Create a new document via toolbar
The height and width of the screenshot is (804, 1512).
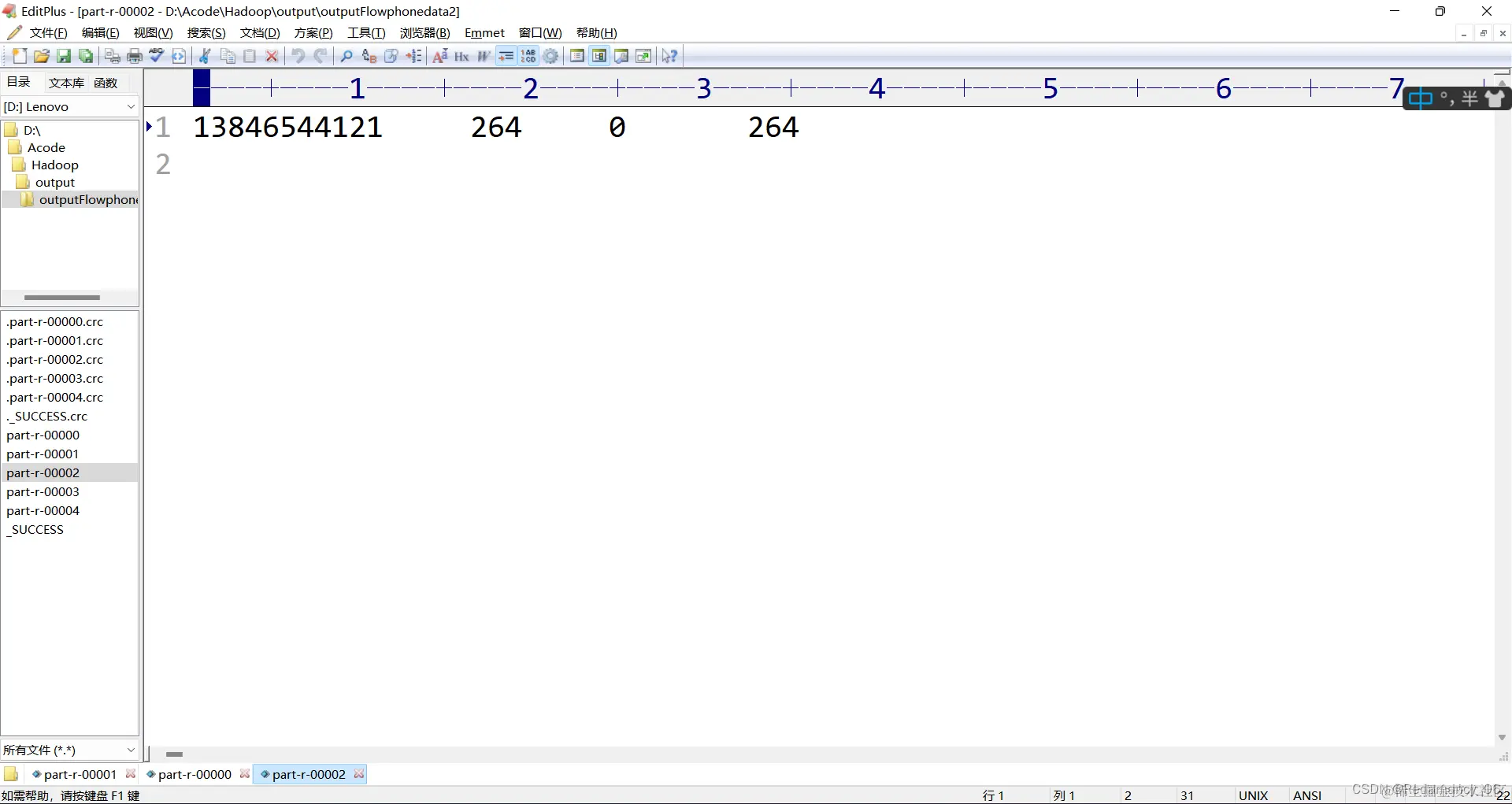pyautogui.click(x=20, y=56)
